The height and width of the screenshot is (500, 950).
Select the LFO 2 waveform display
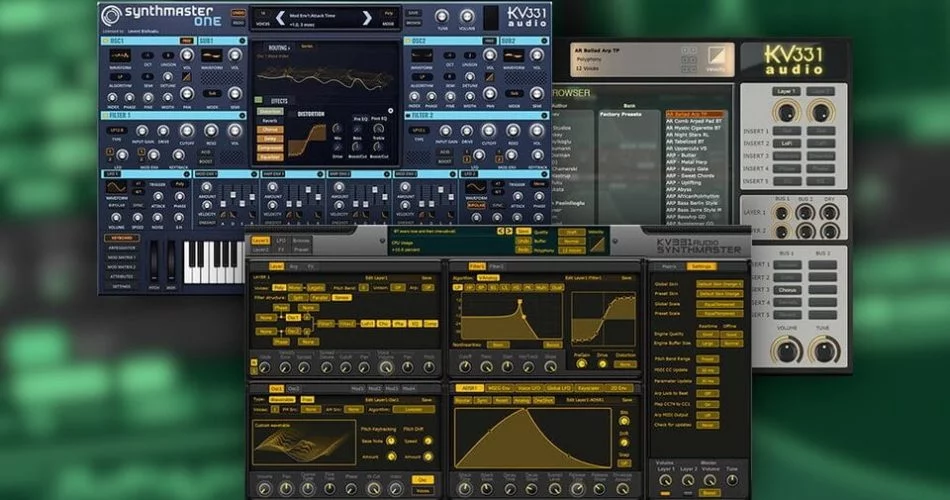pyautogui.click(x=476, y=187)
